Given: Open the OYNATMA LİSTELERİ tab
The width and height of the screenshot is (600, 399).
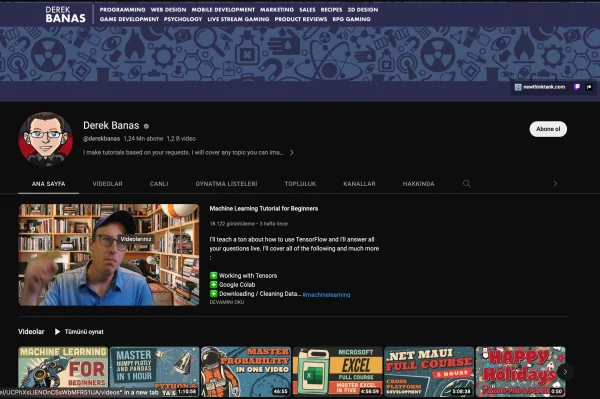Looking at the screenshot, I should point(226,184).
